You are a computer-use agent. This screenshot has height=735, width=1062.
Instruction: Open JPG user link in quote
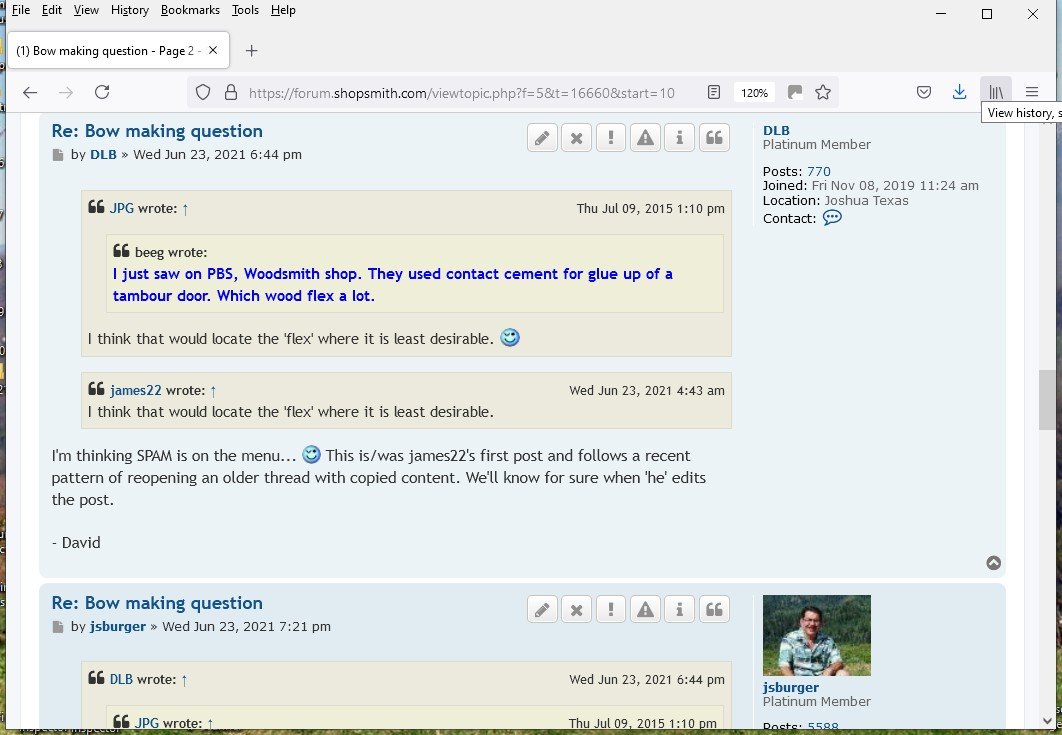(121, 209)
